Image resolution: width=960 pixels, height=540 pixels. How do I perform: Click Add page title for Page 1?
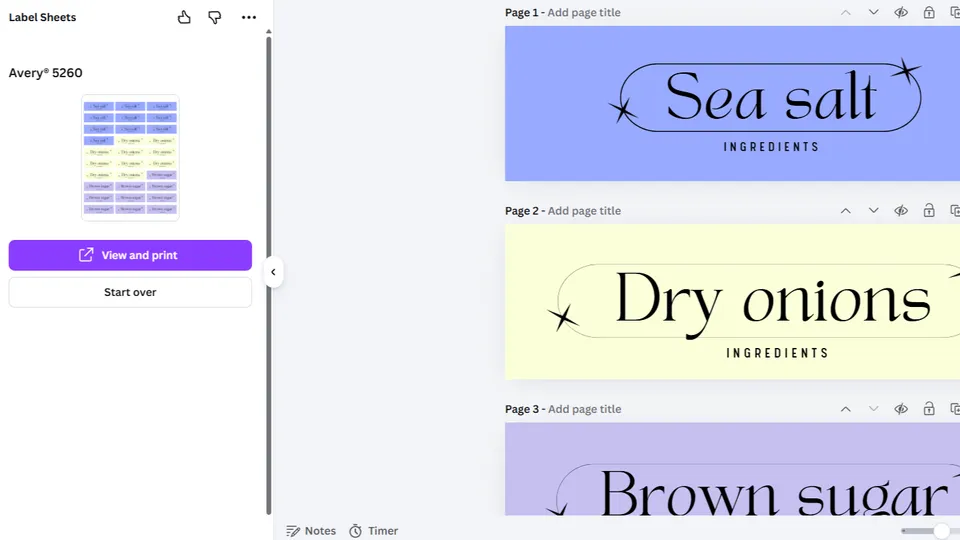point(583,12)
